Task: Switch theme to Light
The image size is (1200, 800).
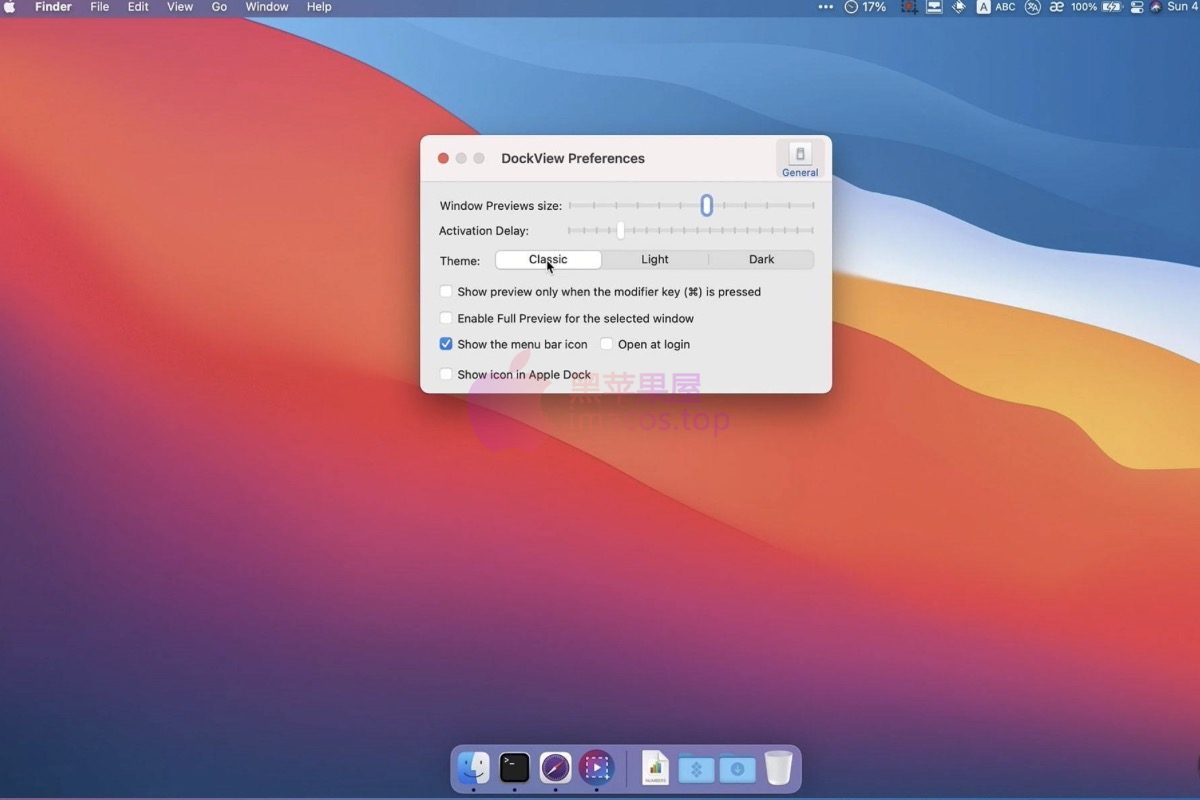Action: [x=655, y=260]
